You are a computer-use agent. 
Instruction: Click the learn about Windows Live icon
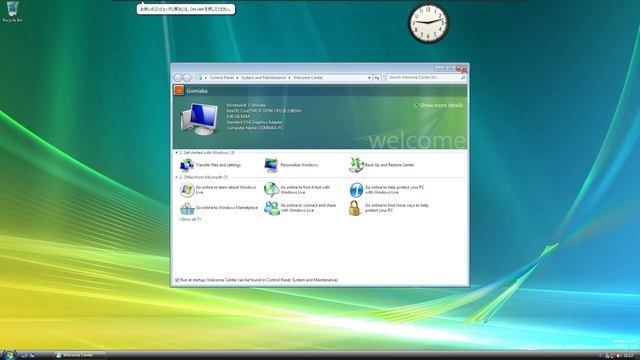click(x=187, y=190)
